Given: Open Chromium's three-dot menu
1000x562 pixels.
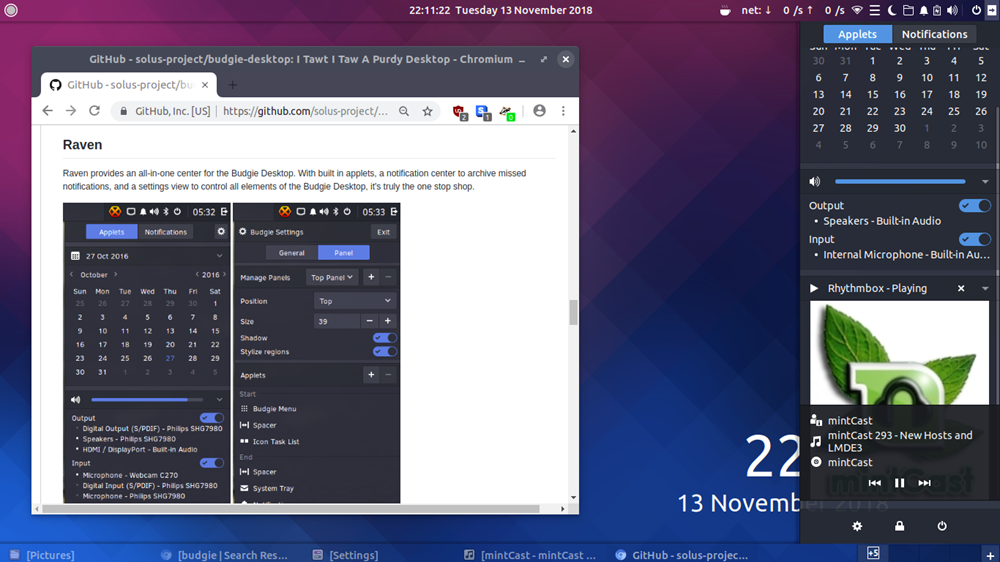Looking at the screenshot, I should click(563, 111).
